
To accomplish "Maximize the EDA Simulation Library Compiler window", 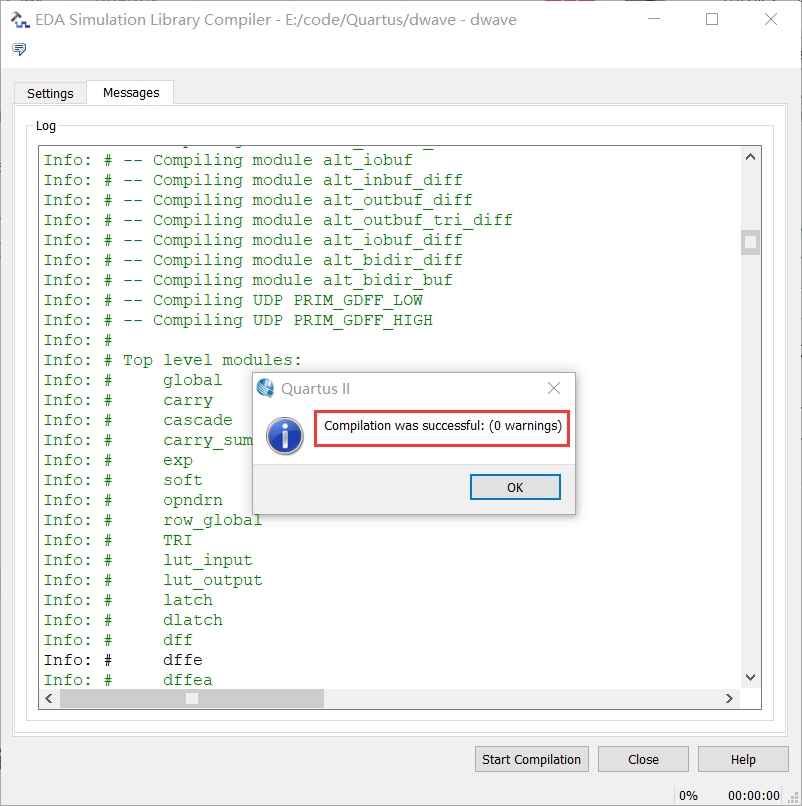I will click(712, 19).
